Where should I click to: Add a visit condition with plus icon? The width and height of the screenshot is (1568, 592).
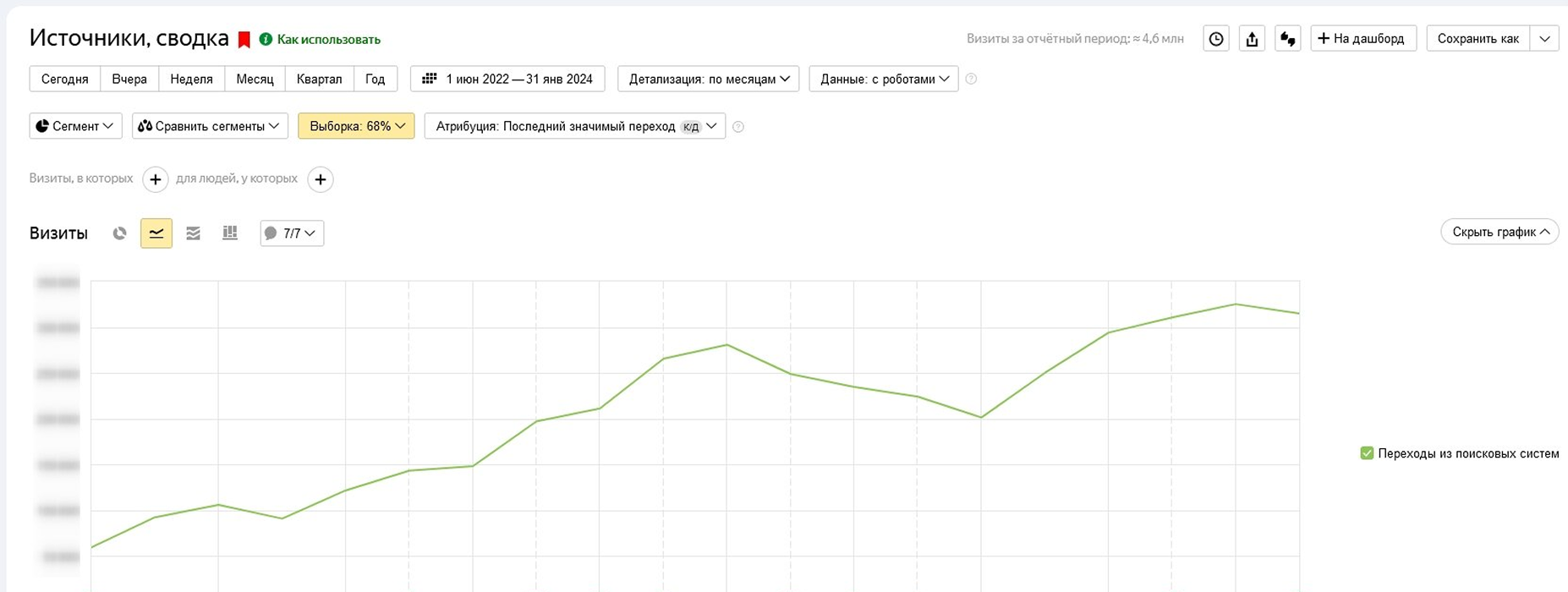point(155,179)
